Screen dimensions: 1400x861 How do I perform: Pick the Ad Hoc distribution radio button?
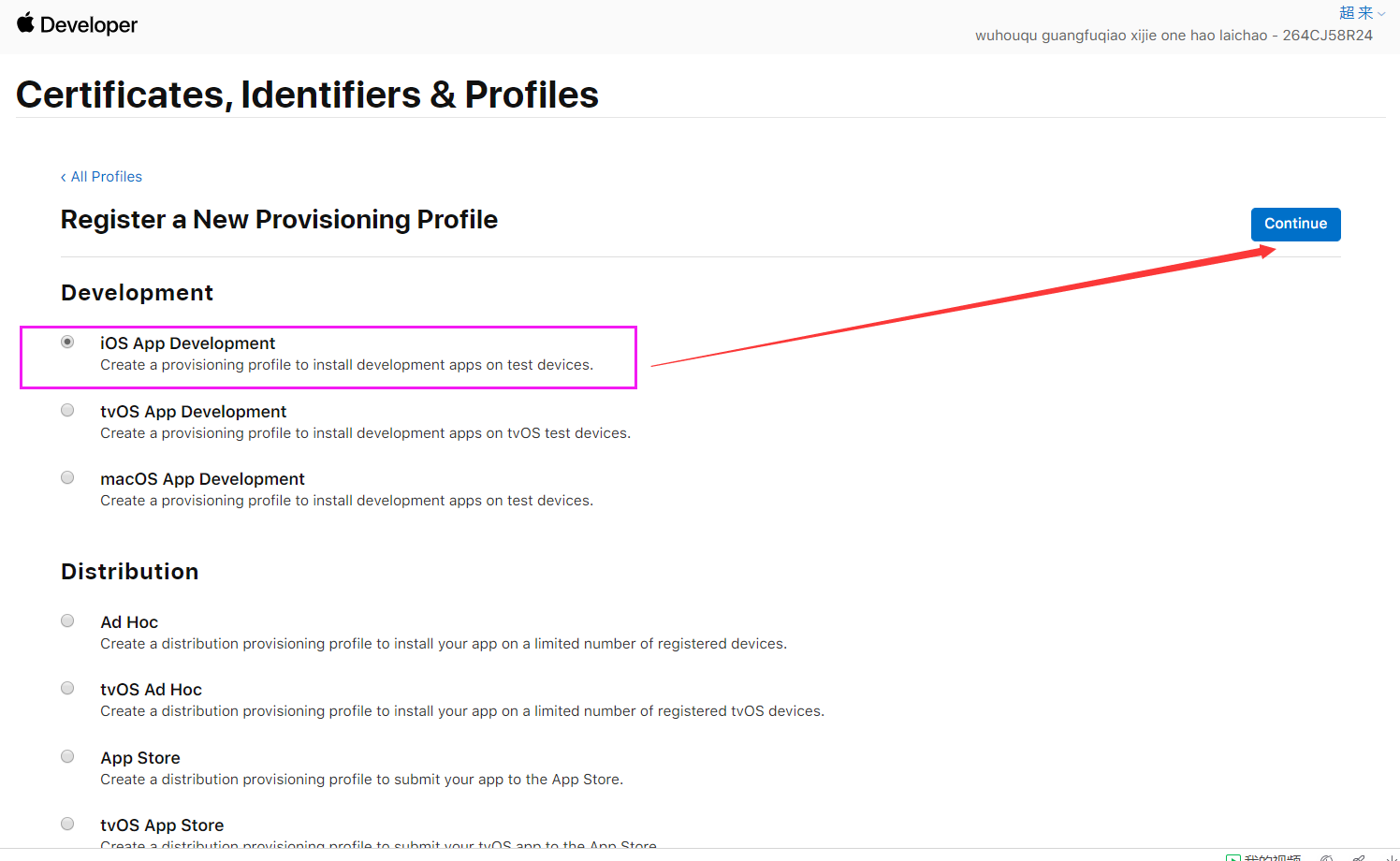point(67,620)
